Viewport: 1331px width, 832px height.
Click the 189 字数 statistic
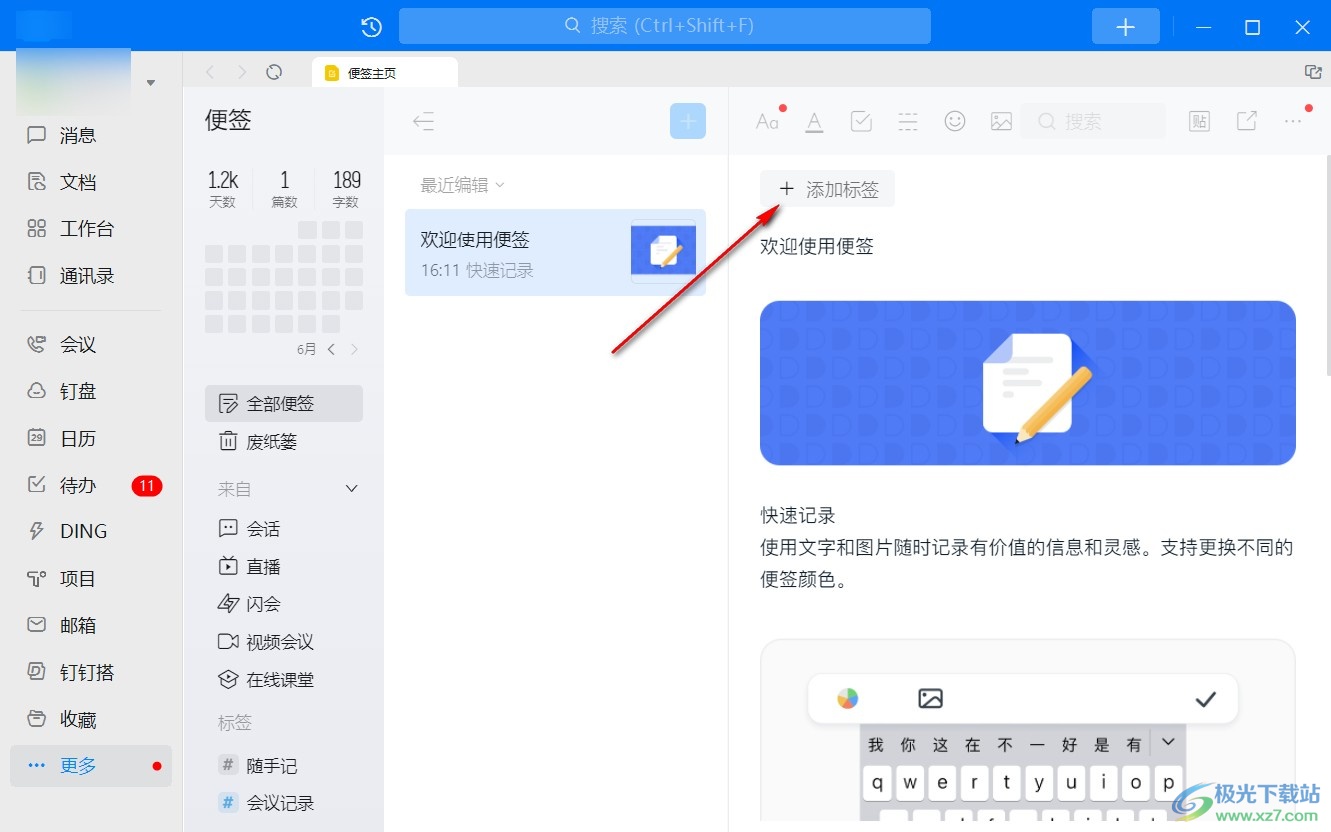(x=346, y=188)
